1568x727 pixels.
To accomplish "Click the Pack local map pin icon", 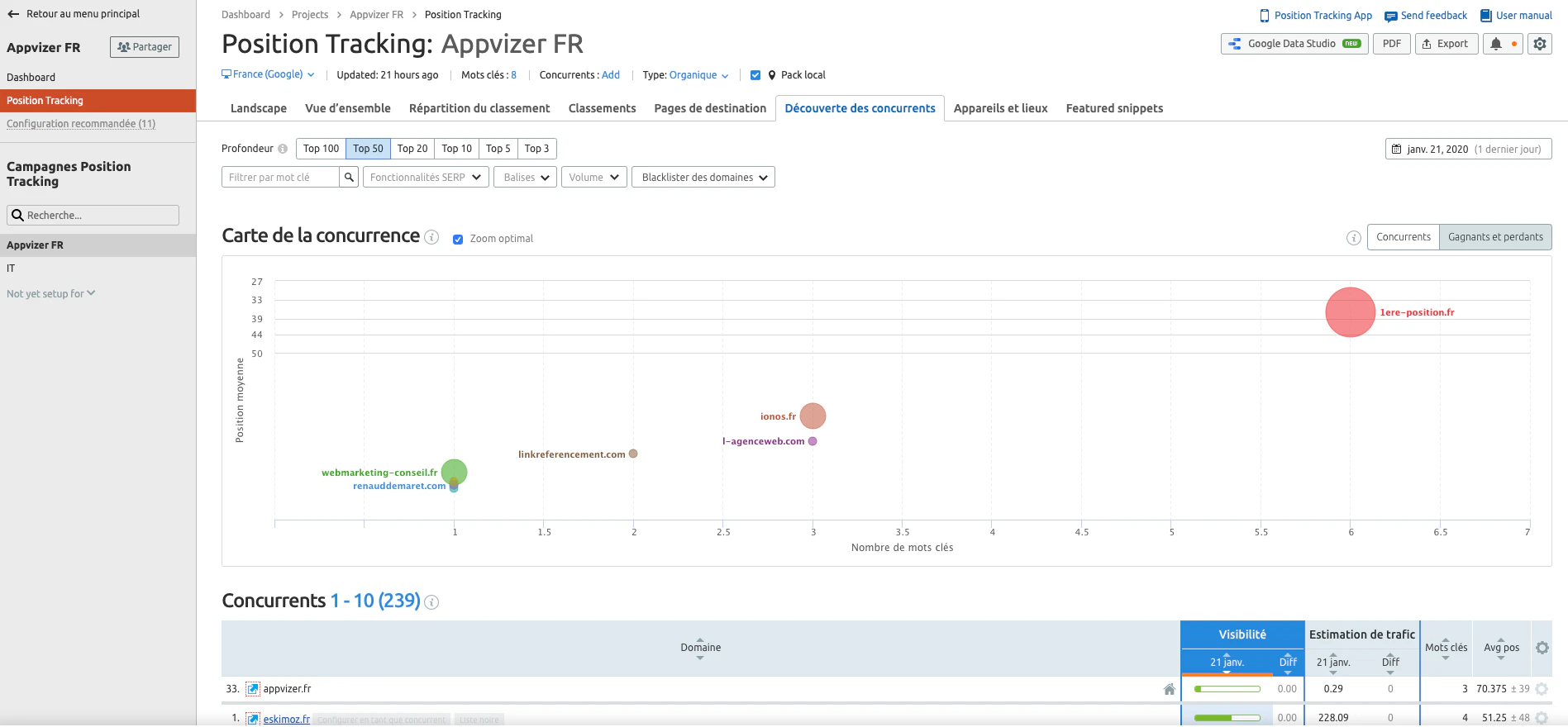I will (x=772, y=75).
